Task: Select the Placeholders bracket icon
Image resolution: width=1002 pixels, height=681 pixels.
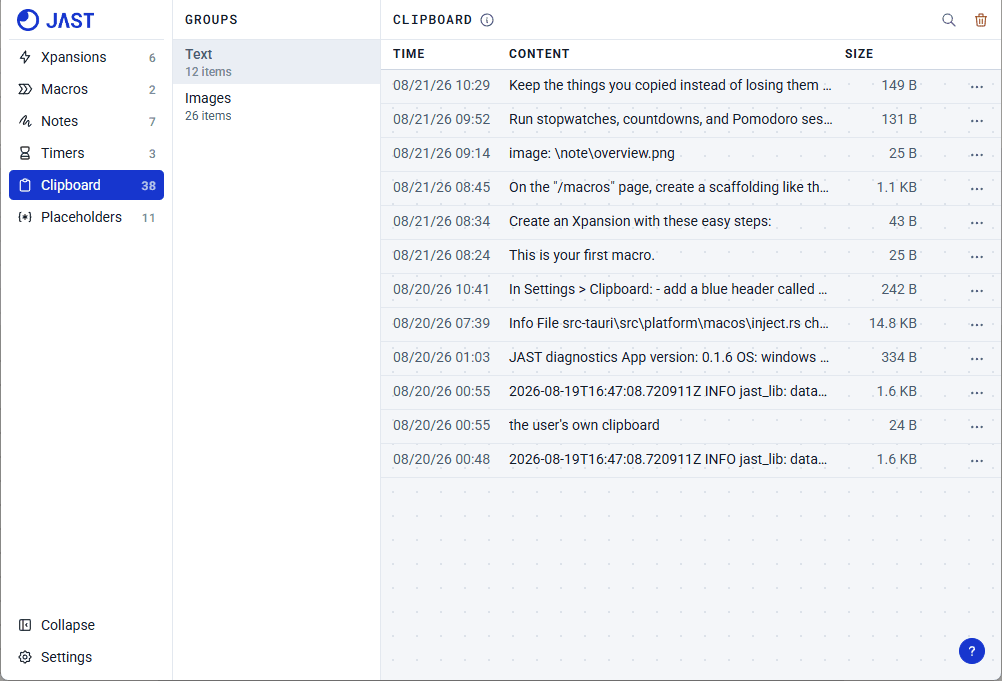Action: pos(25,217)
